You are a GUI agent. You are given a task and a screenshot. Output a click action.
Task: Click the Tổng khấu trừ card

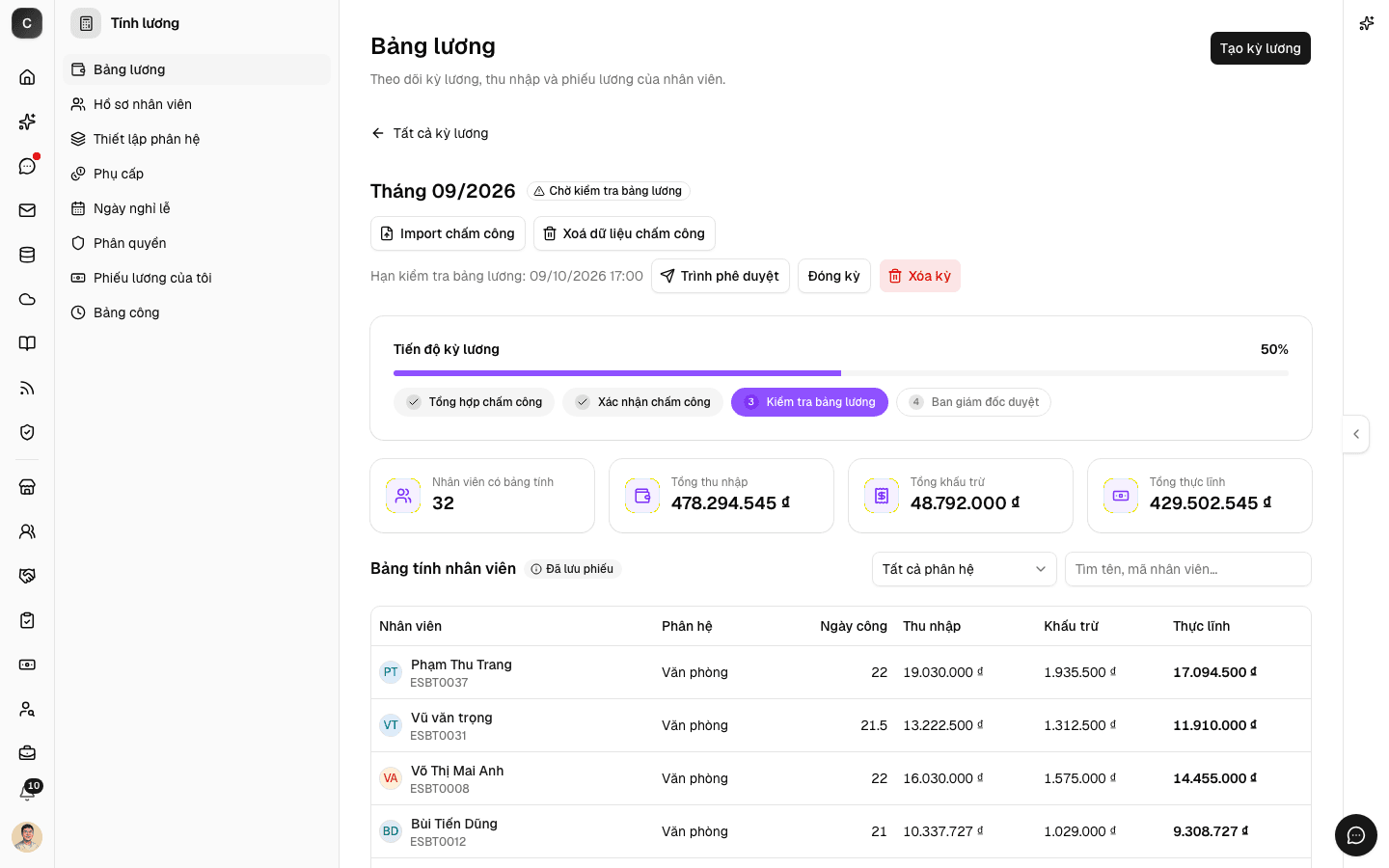961,496
